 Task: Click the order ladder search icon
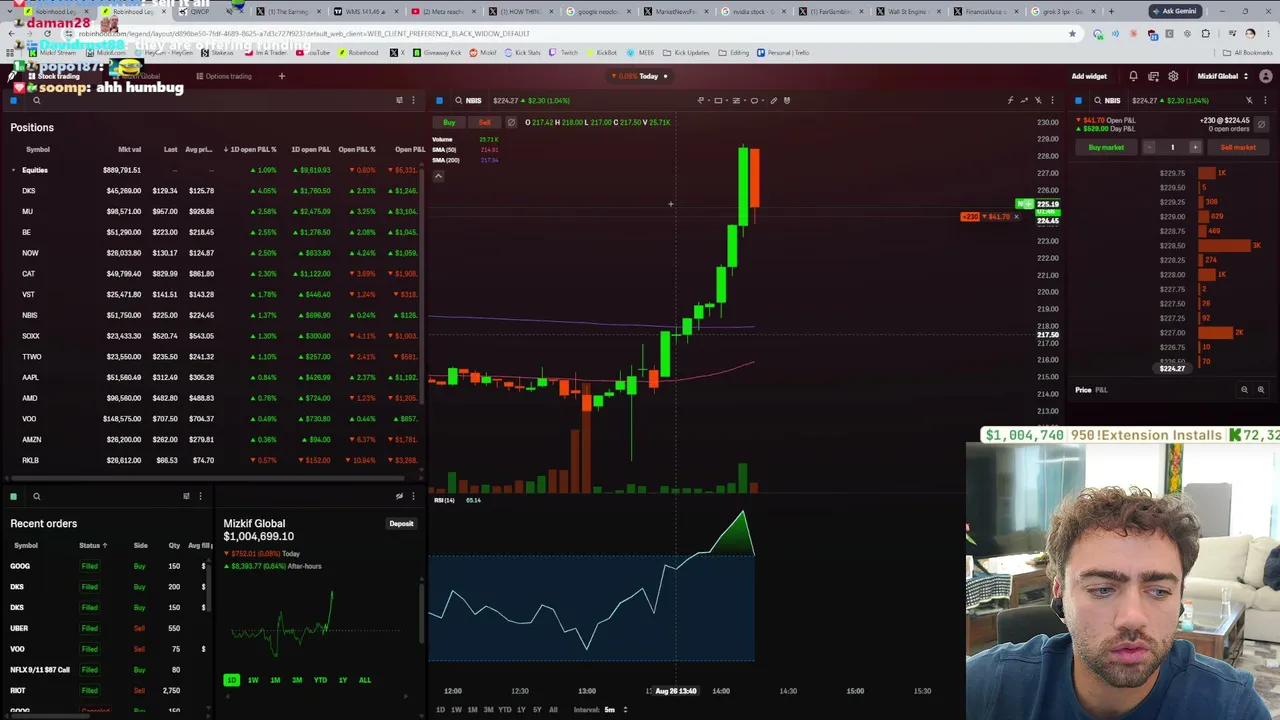(1097, 100)
